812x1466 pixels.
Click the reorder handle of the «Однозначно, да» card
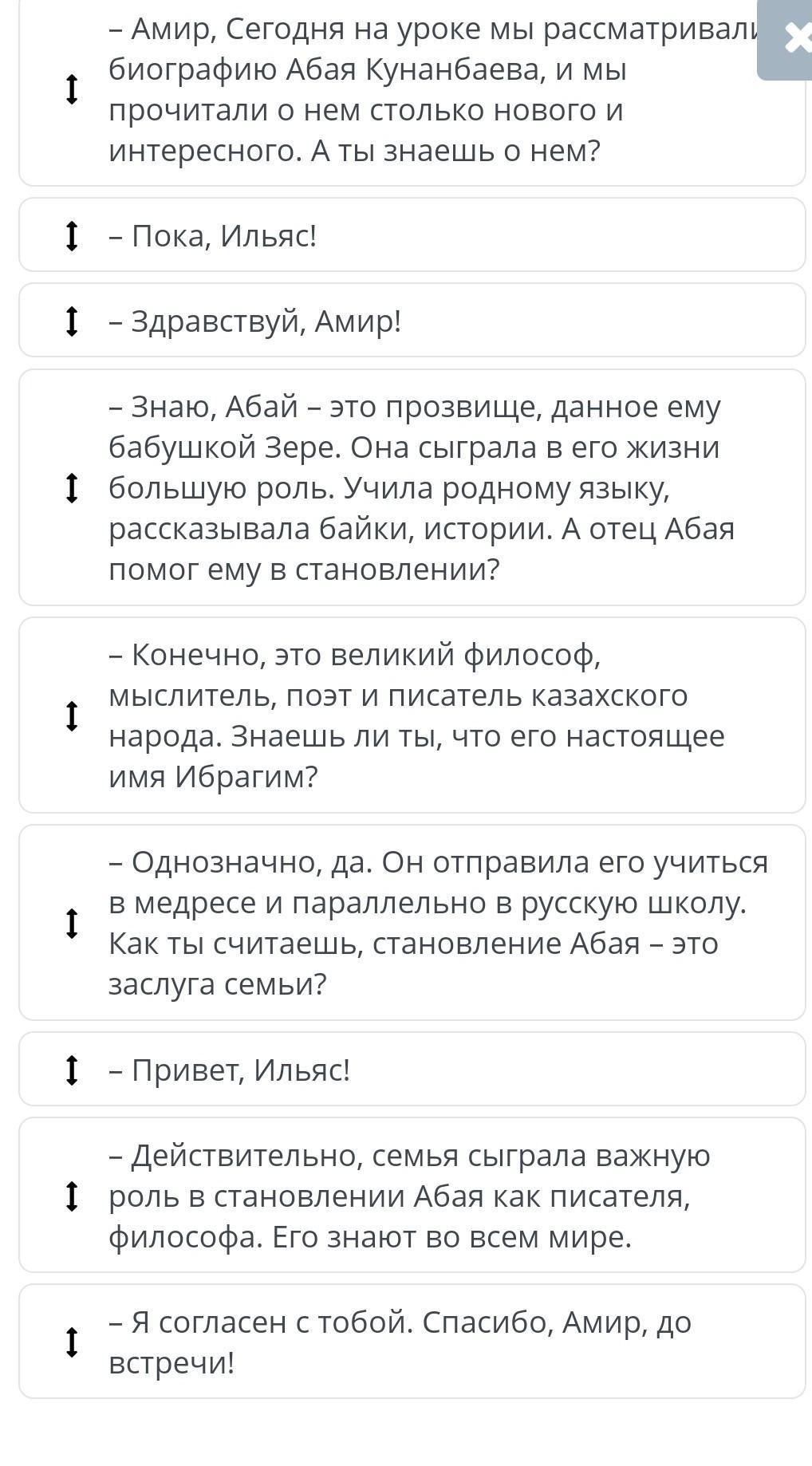pyautogui.click(x=72, y=923)
